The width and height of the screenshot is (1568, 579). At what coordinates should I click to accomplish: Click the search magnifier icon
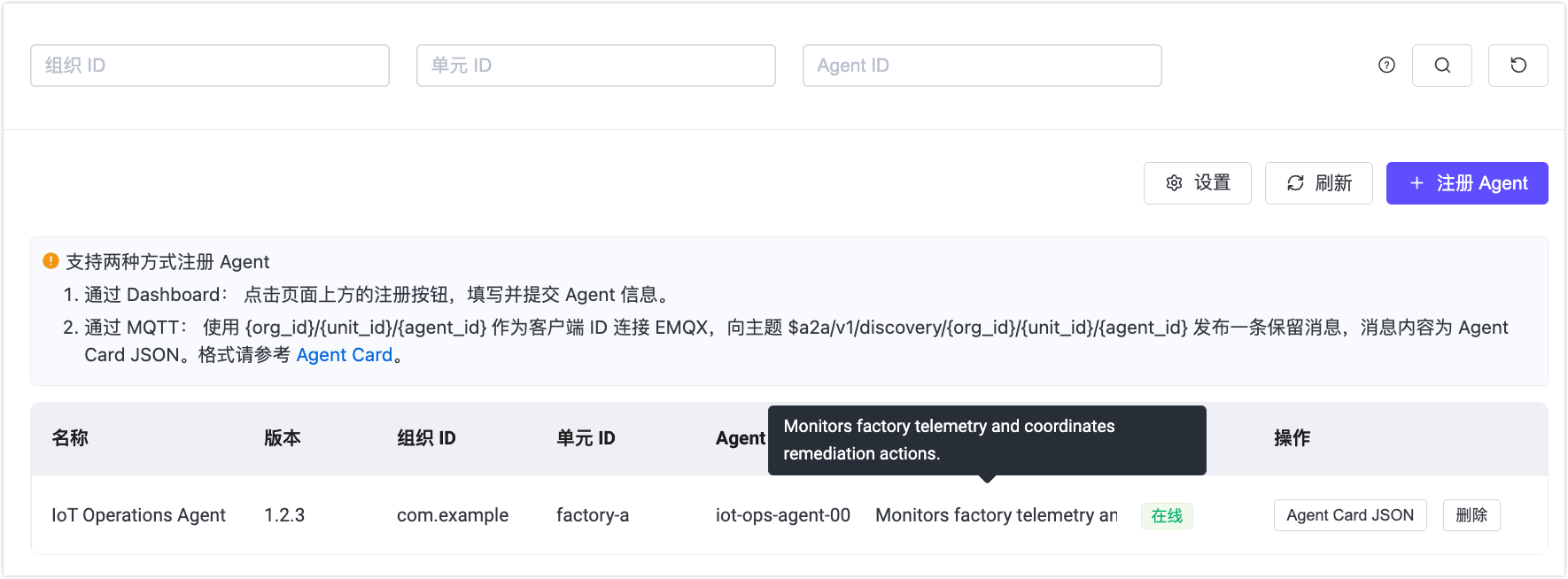coord(1442,65)
